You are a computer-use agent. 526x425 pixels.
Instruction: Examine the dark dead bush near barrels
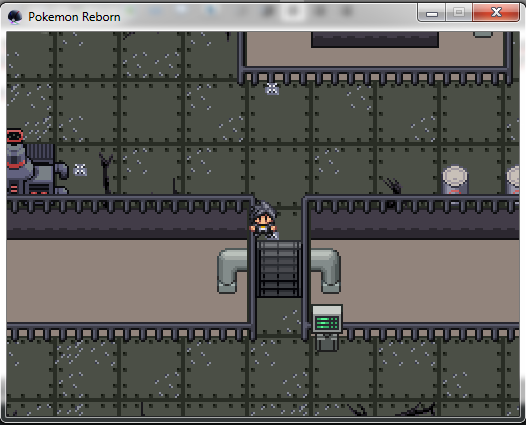point(391,186)
